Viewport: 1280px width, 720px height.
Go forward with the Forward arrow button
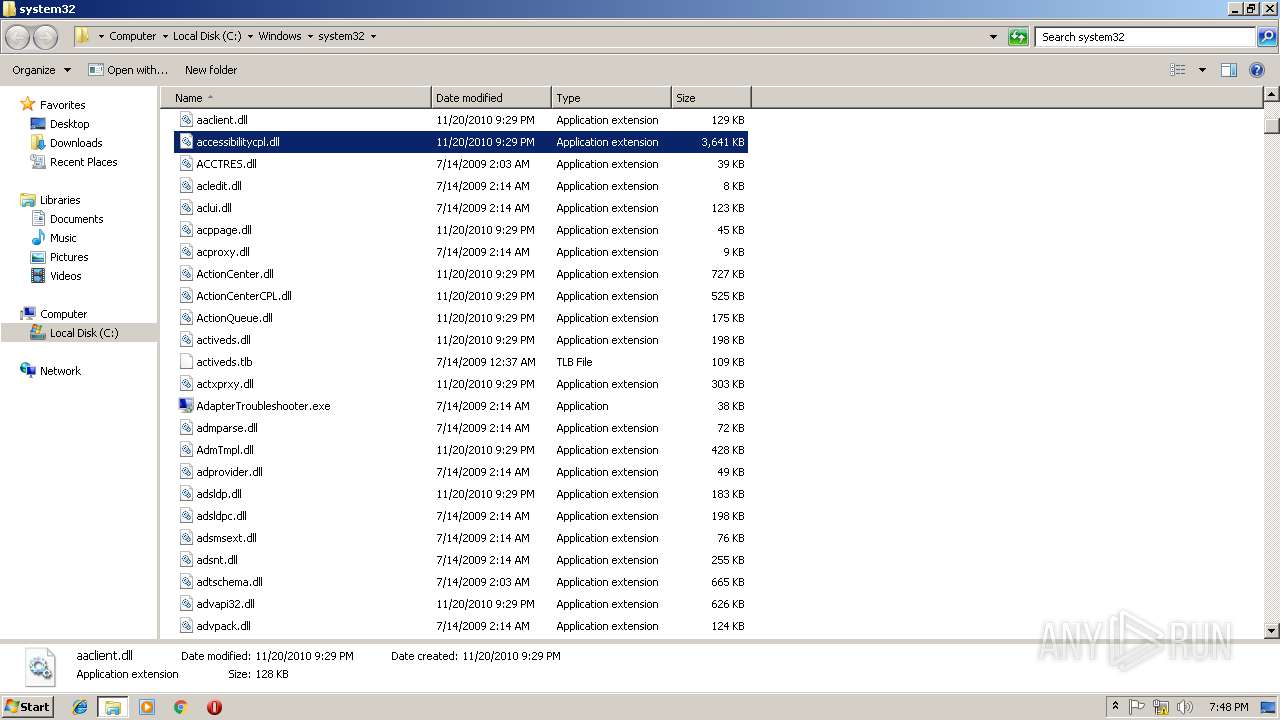click(x=45, y=37)
